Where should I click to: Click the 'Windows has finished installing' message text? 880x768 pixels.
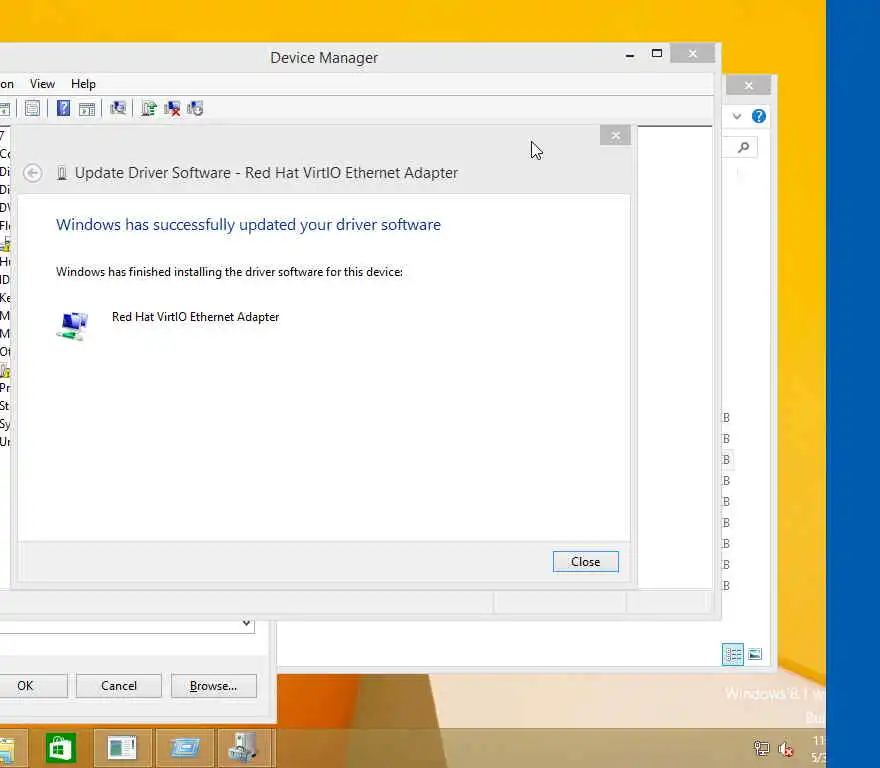point(229,272)
